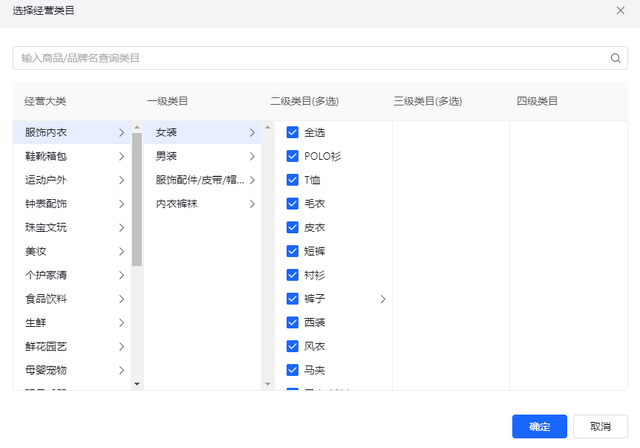The image size is (640, 448).
Task: Uncheck the 全选 checkbox
Action: pos(292,132)
